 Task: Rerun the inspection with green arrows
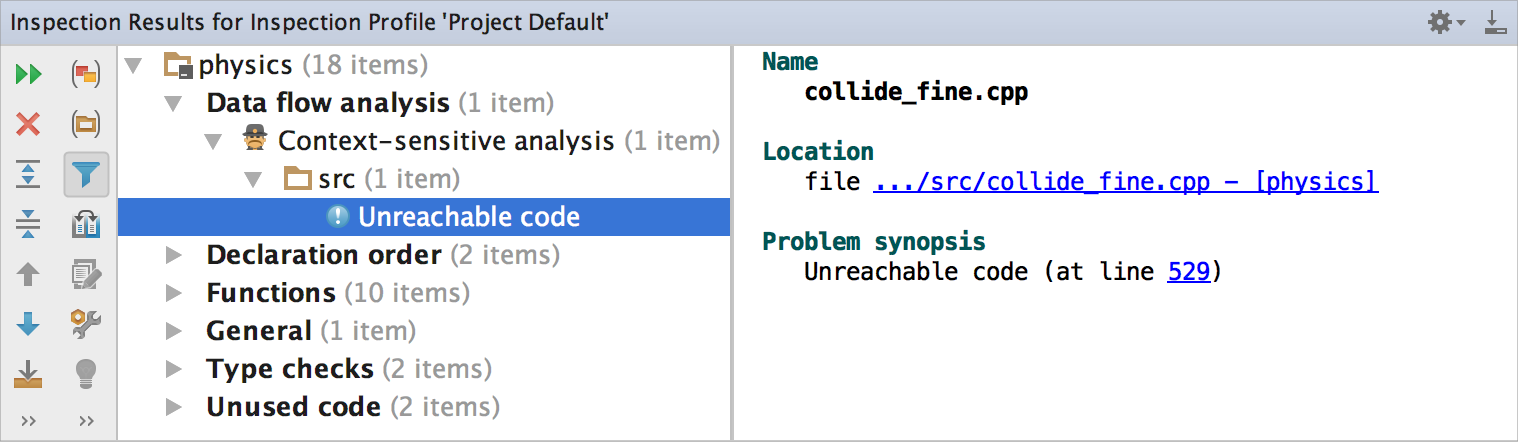[x=29, y=74]
